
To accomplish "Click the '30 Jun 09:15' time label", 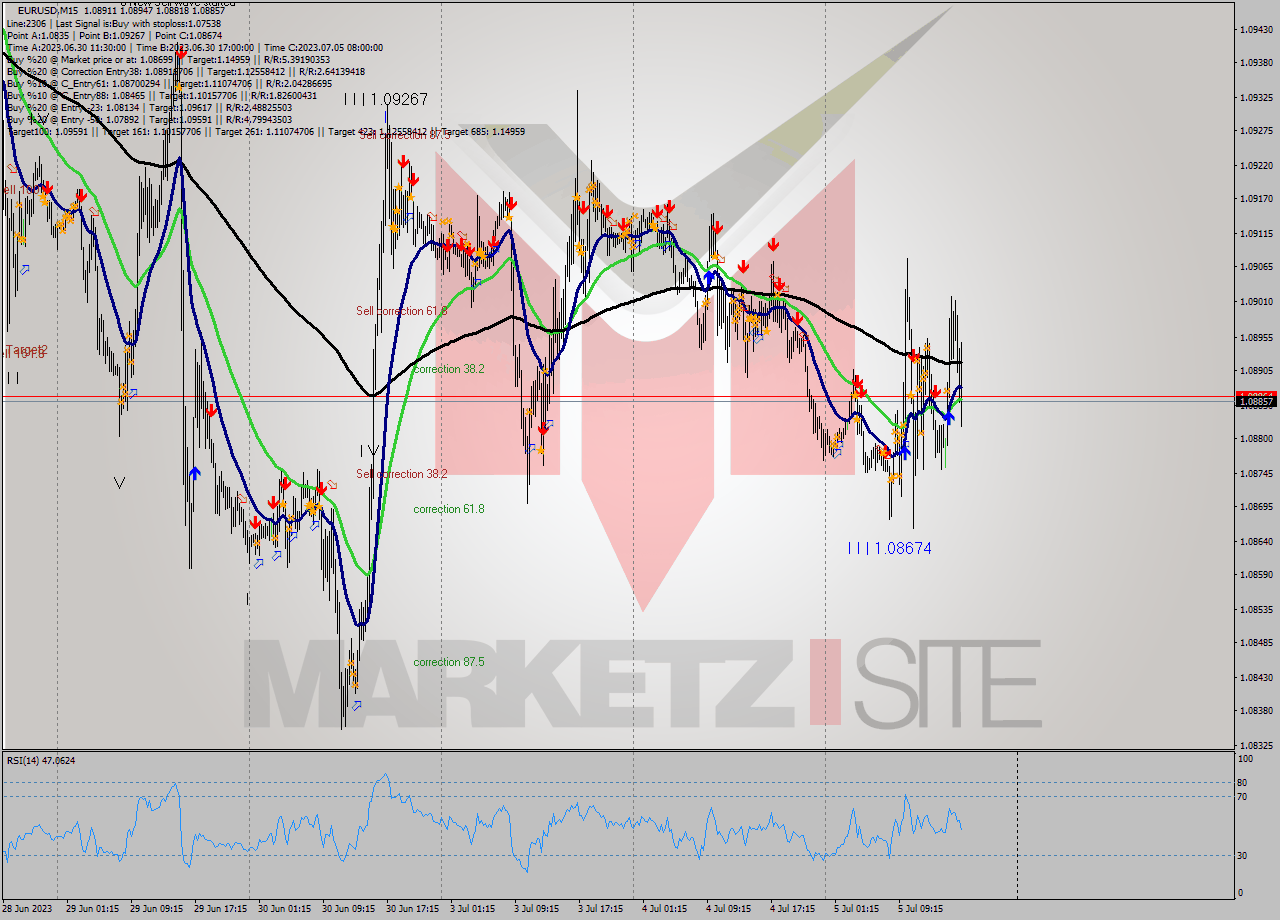I will pyautogui.click(x=350, y=909).
